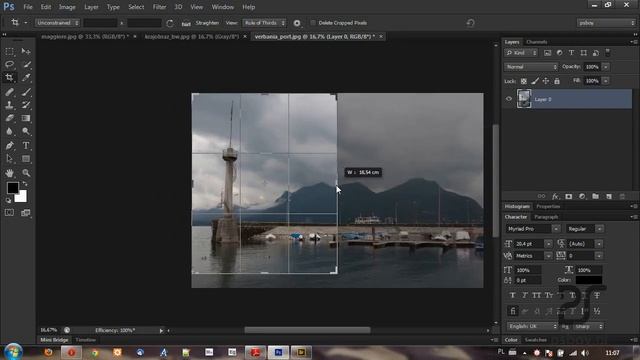
Task: Open the Filter menu
Action: (x=159, y=7)
